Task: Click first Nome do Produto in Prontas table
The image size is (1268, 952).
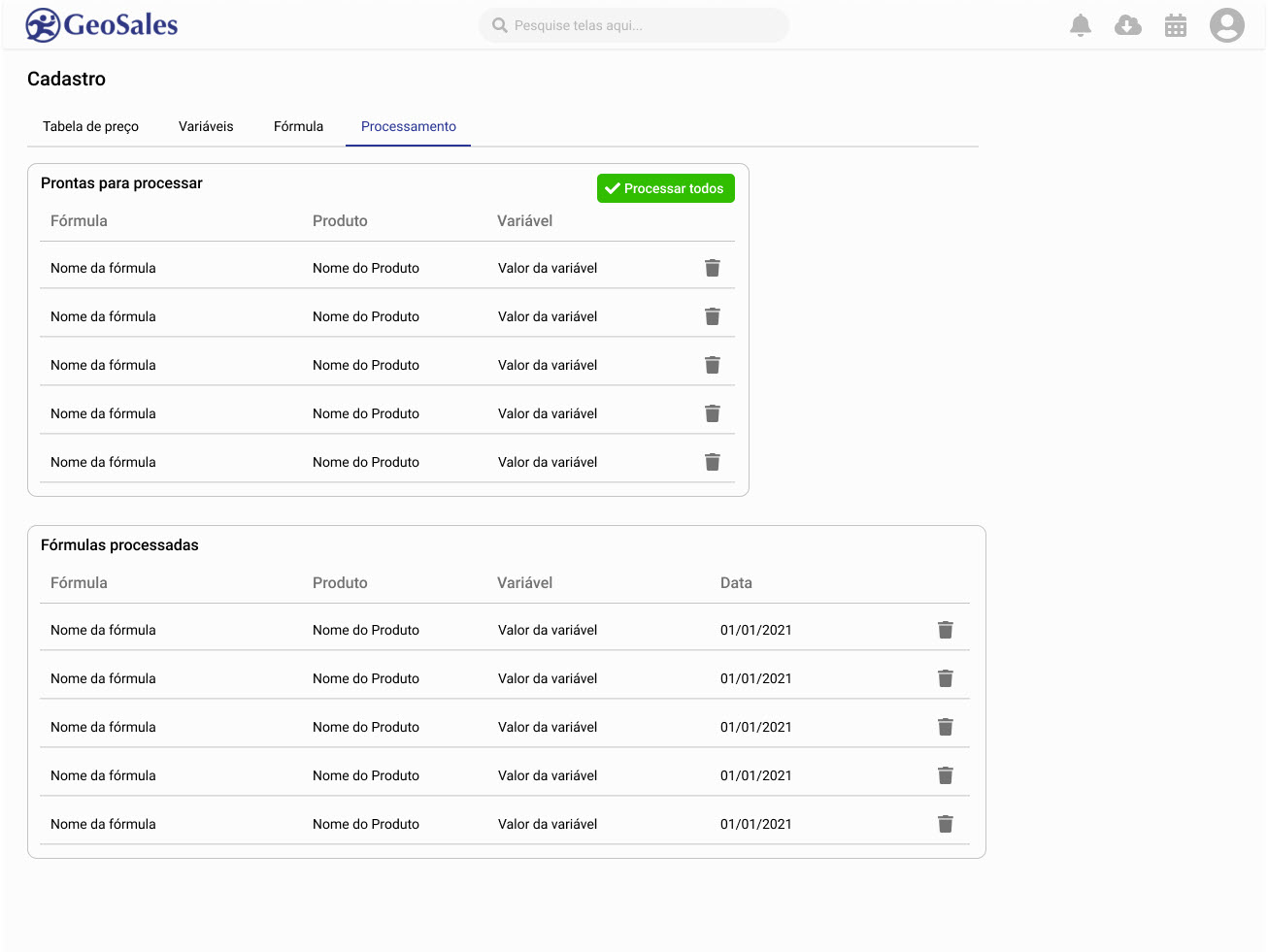Action: 366,268
